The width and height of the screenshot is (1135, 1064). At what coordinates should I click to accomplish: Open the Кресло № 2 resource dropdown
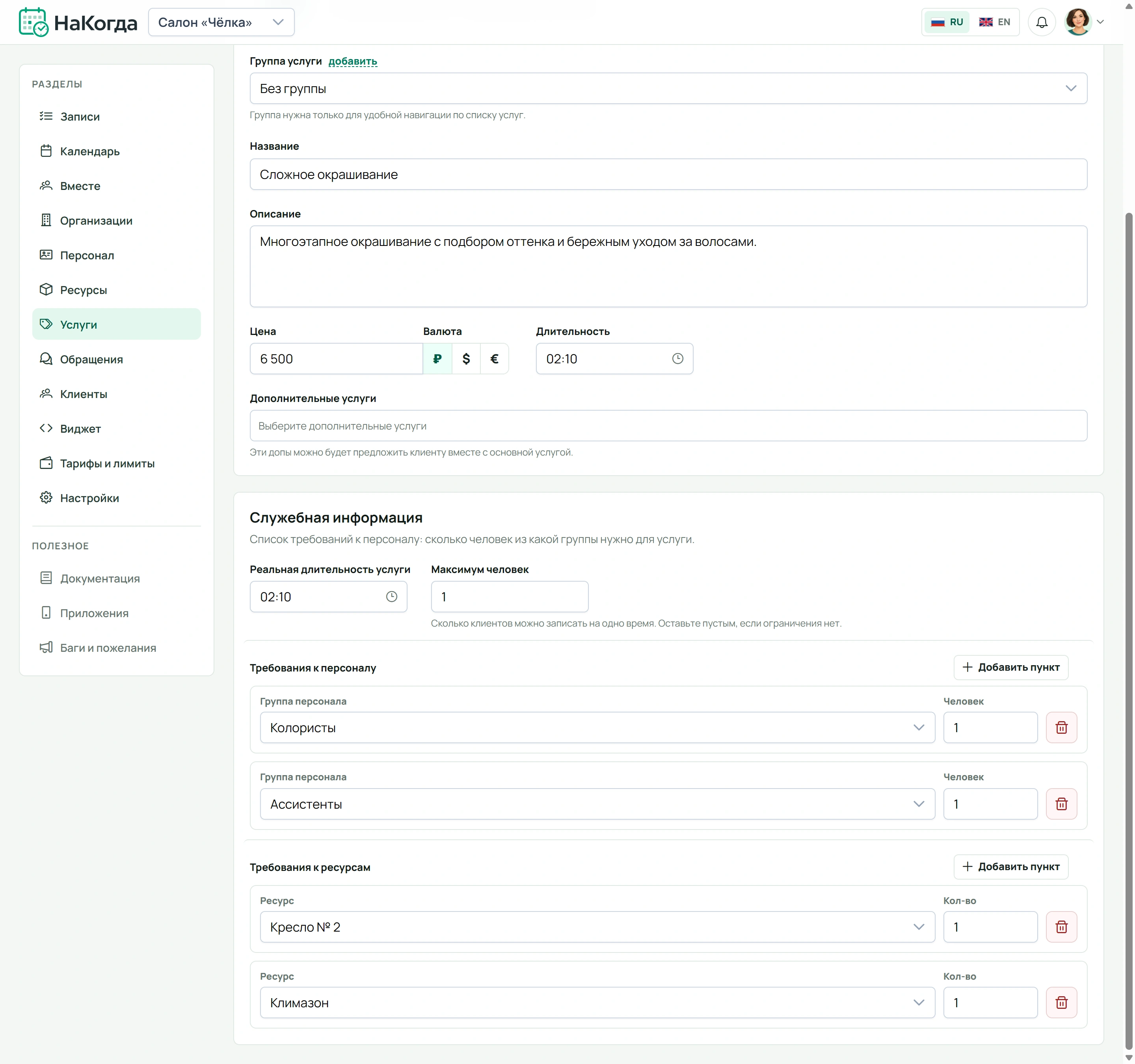click(x=597, y=926)
